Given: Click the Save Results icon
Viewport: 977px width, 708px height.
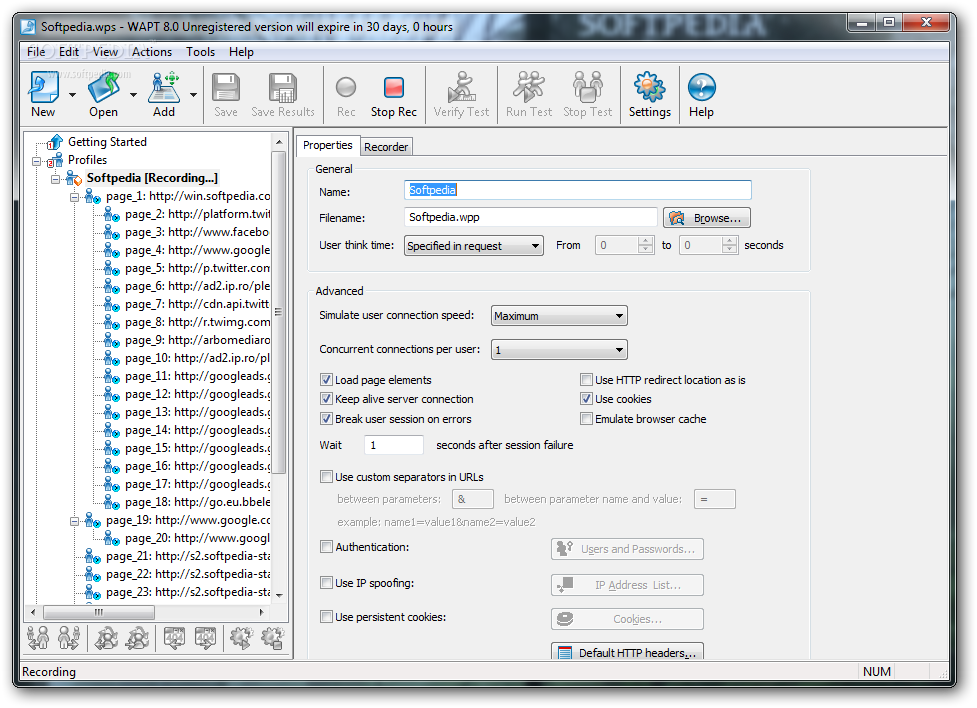Looking at the screenshot, I should pos(283,87).
